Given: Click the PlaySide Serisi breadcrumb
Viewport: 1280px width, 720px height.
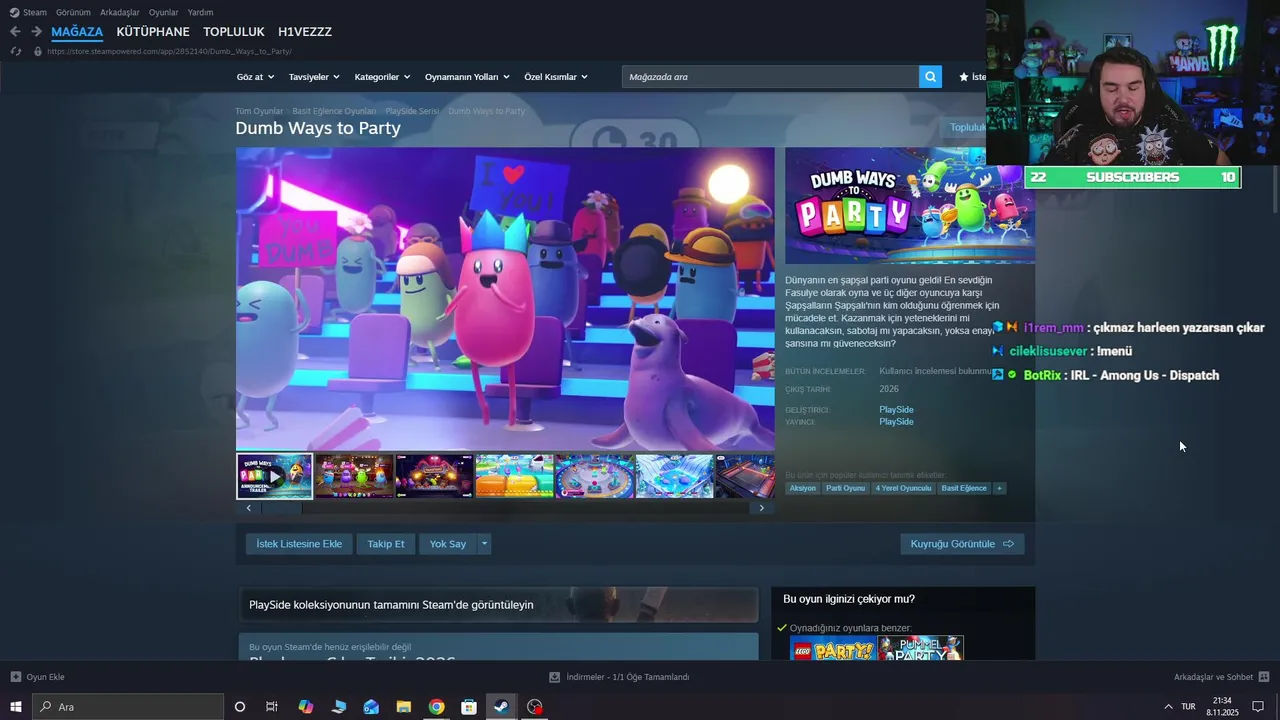Looking at the screenshot, I should tap(412, 111).
